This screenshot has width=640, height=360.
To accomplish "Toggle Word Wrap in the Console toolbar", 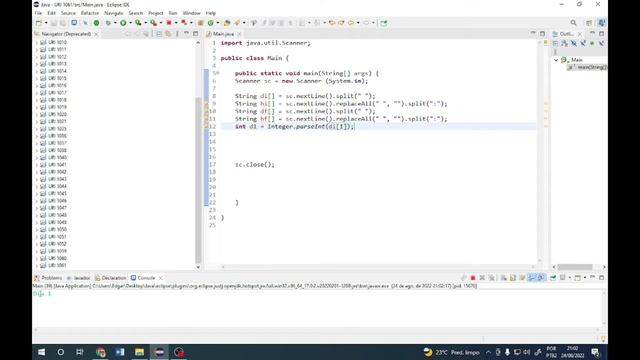I will point(522,278).
